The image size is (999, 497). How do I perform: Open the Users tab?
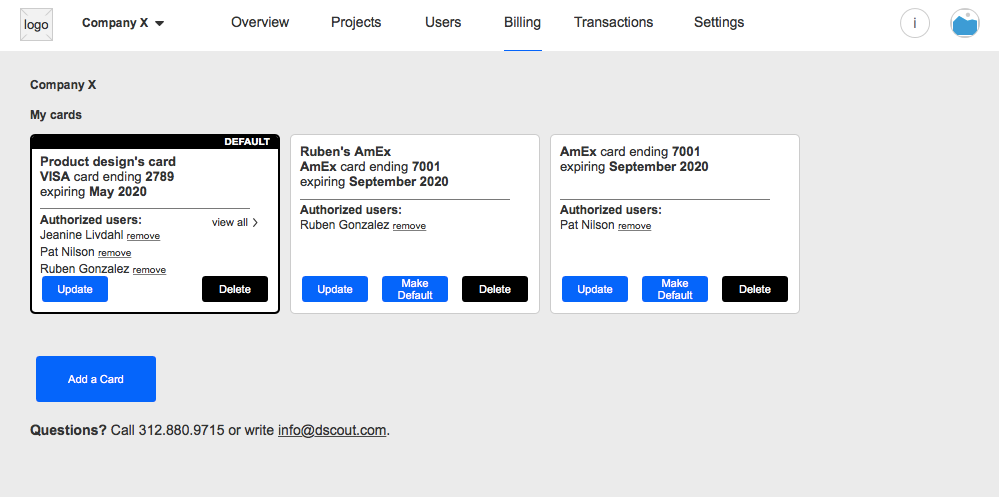[x=443, y=23]
